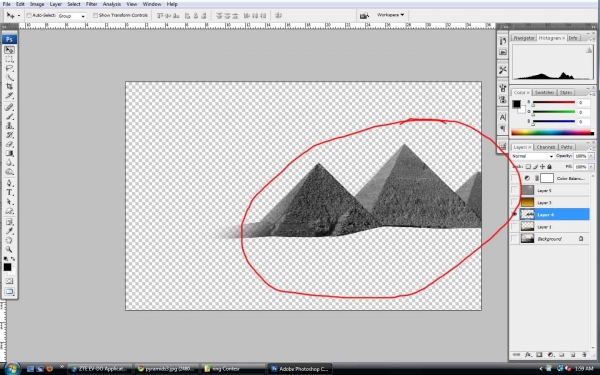The height and width of the screenshot is (375, 600).
Task: Select the Pen tool
Action: (9, 183)
